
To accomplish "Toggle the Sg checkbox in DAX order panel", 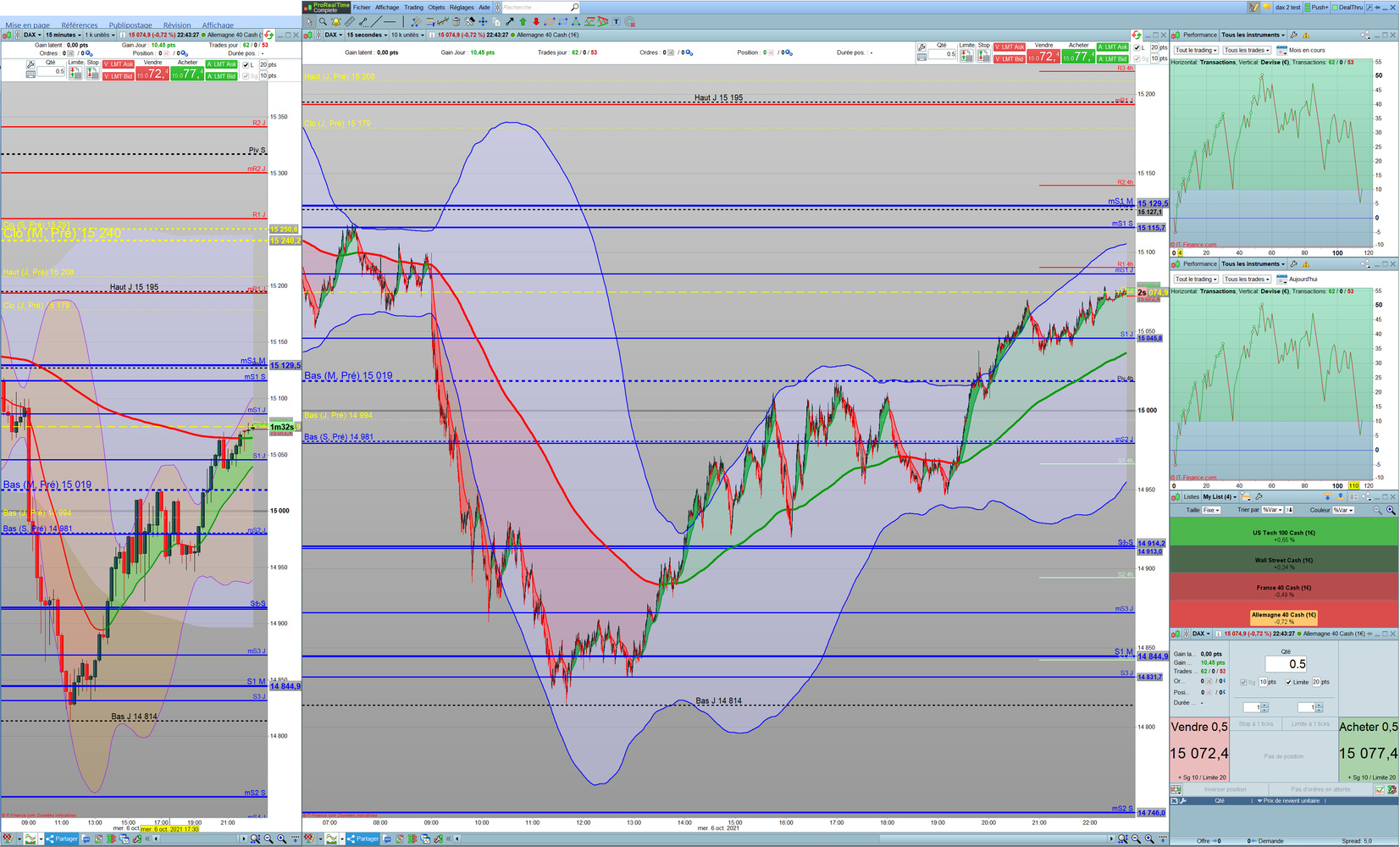I will (1243, 682).
